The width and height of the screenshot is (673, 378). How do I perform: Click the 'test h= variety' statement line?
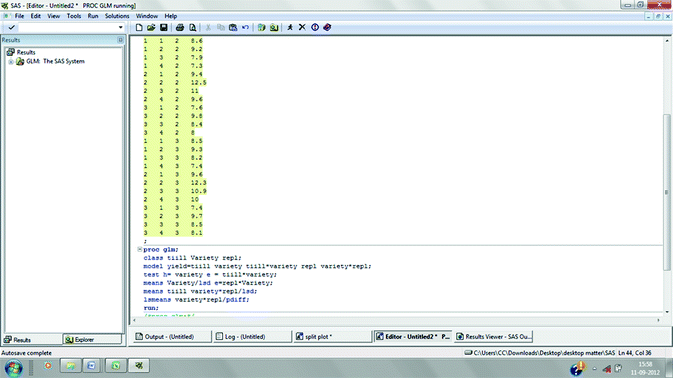click(210, 275)
